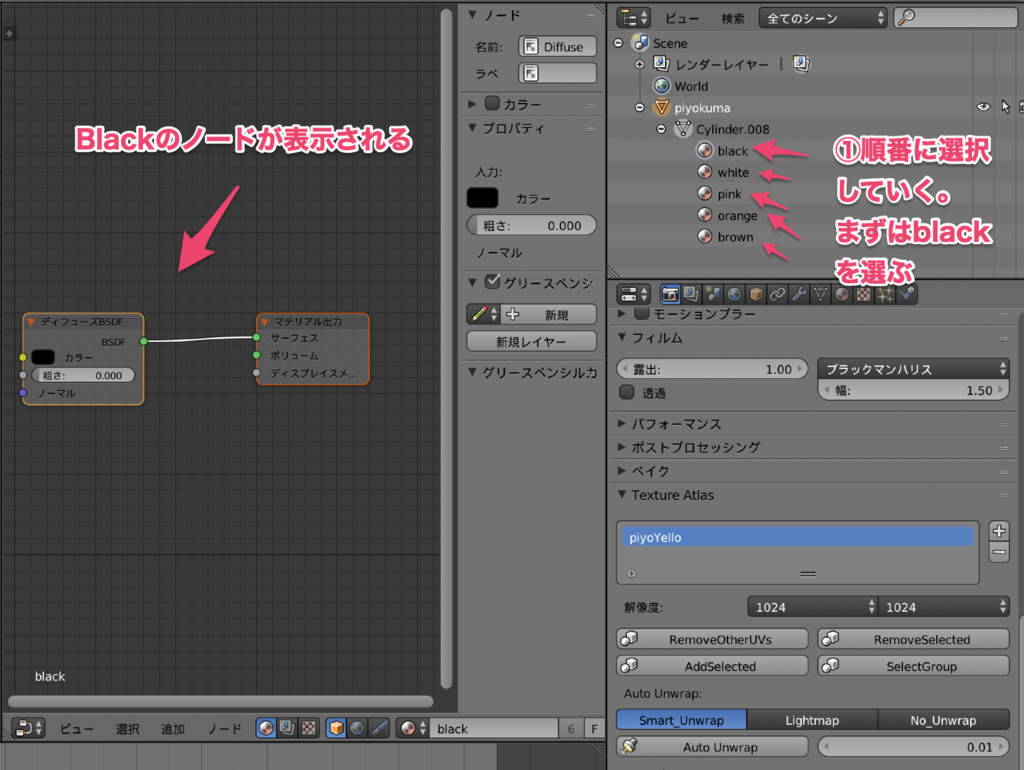Select shader nodes tree type icon

pos(266,728)
